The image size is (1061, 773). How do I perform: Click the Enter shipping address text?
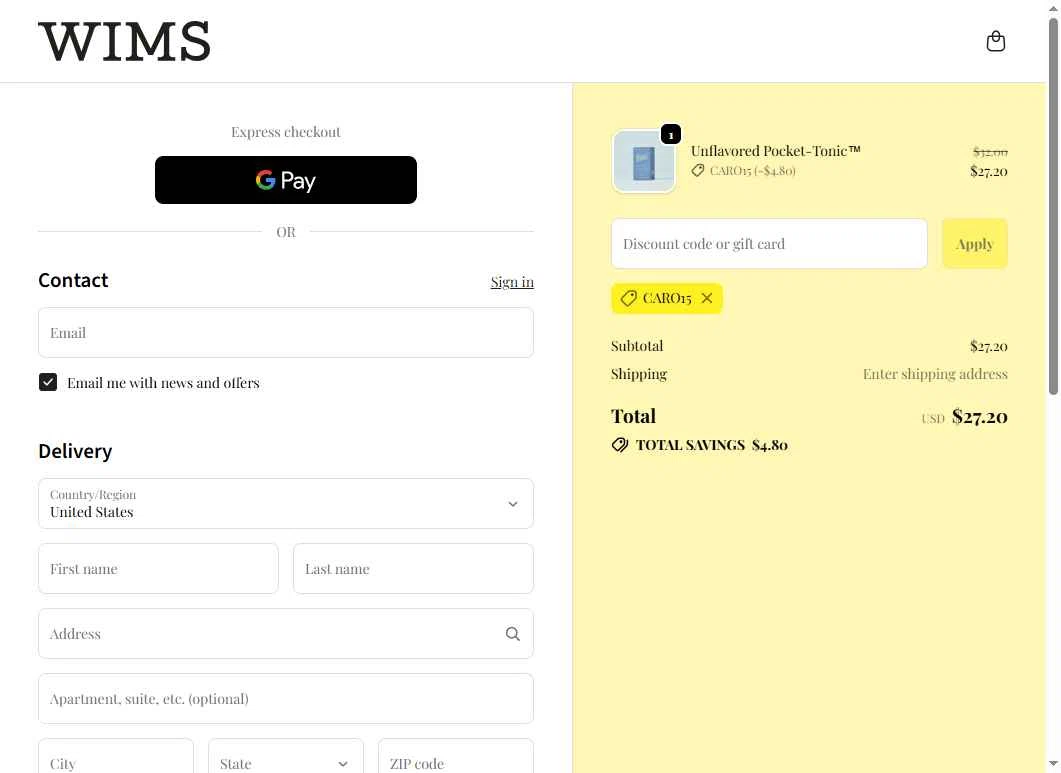pos(934,374)
